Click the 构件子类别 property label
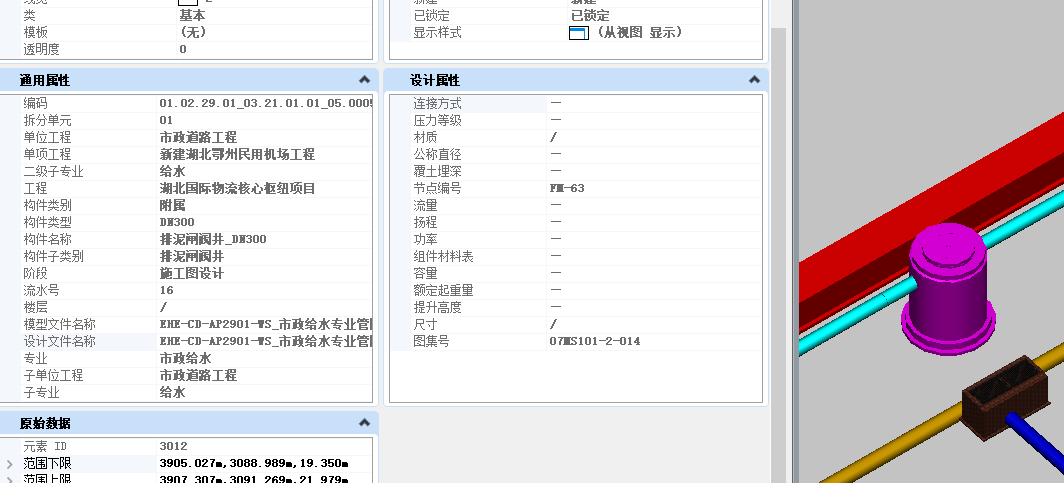Image resolution: width=1064 pixels, height=483 pixels. coord(54,256)
